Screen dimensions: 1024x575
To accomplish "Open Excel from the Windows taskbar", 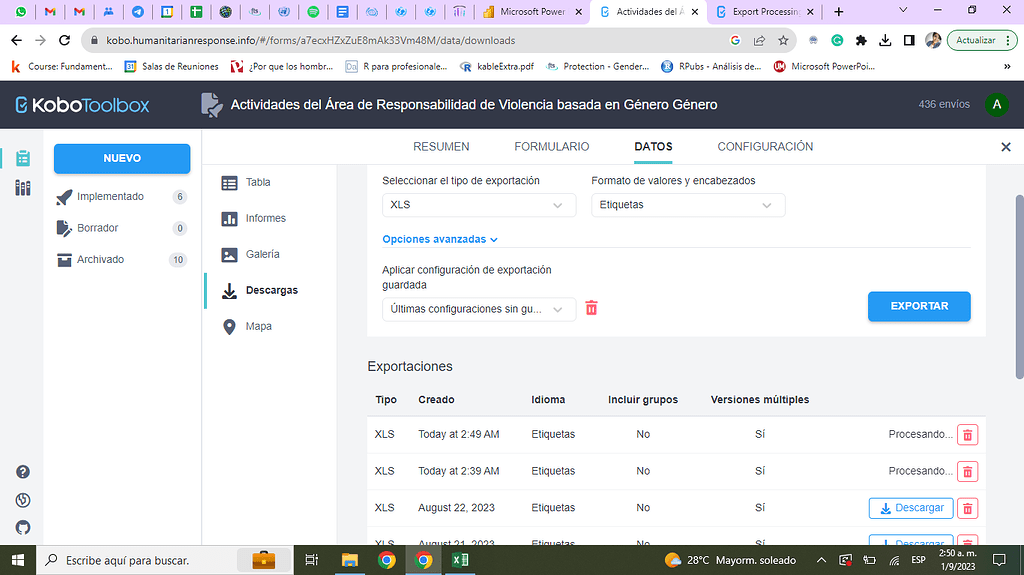I will (x=461, y=560).
